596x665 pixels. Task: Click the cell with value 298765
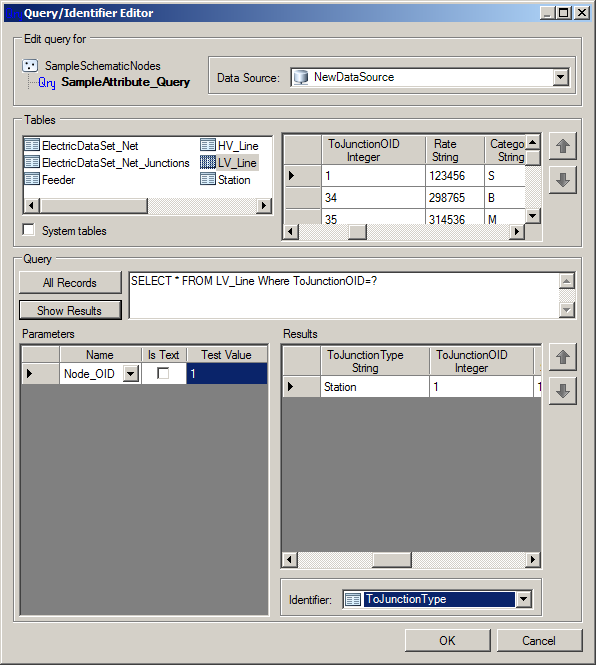click(x=455, y=198)
